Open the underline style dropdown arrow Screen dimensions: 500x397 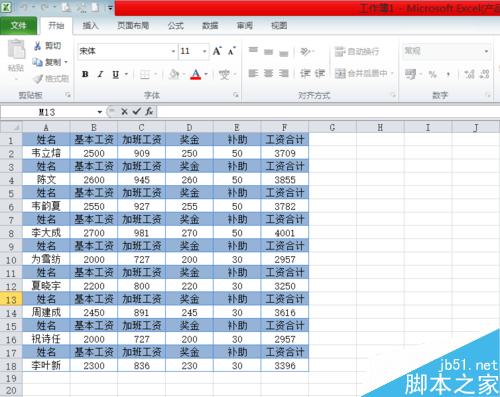(127, 74)
